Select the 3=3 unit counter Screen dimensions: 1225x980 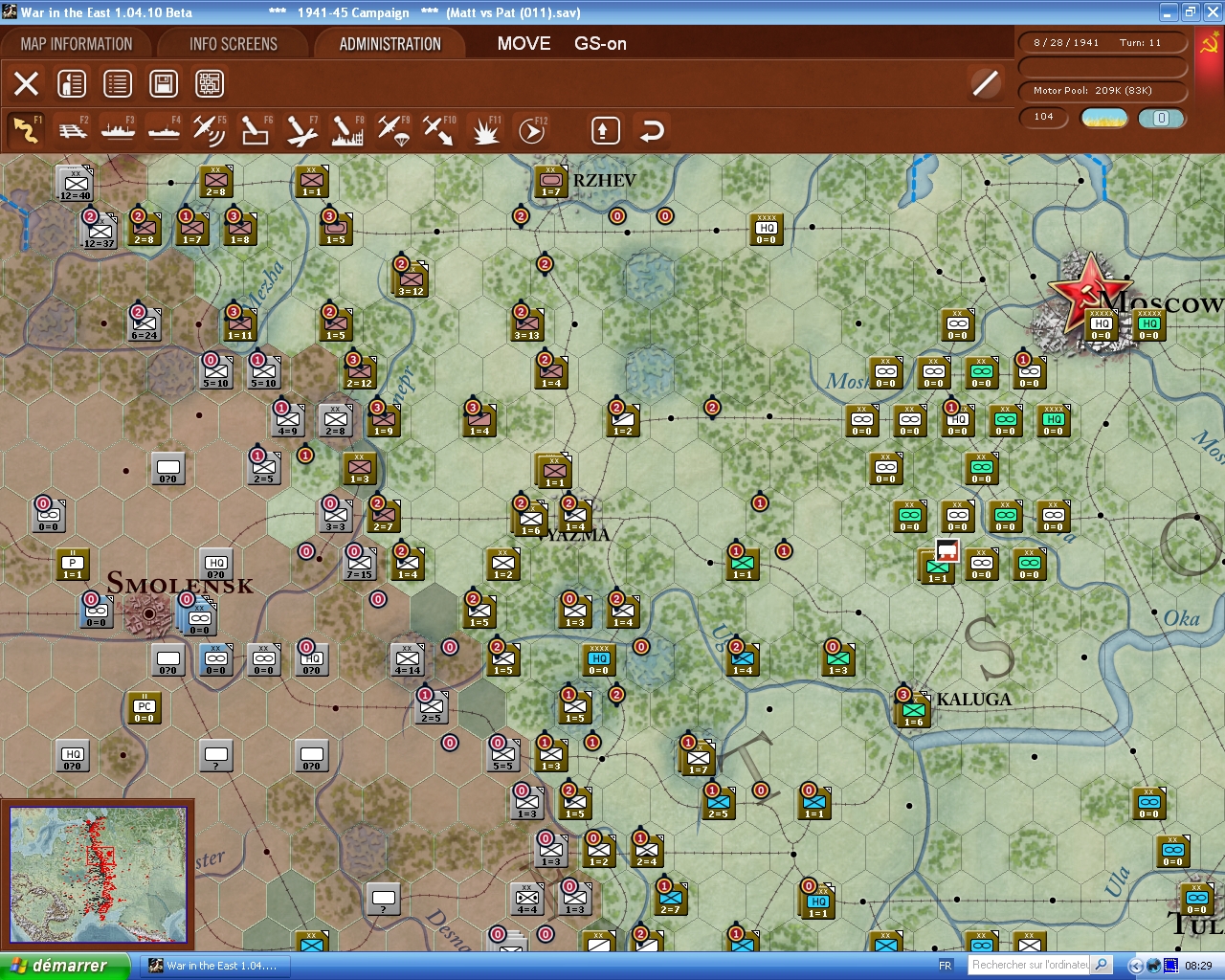coord(336,515)
